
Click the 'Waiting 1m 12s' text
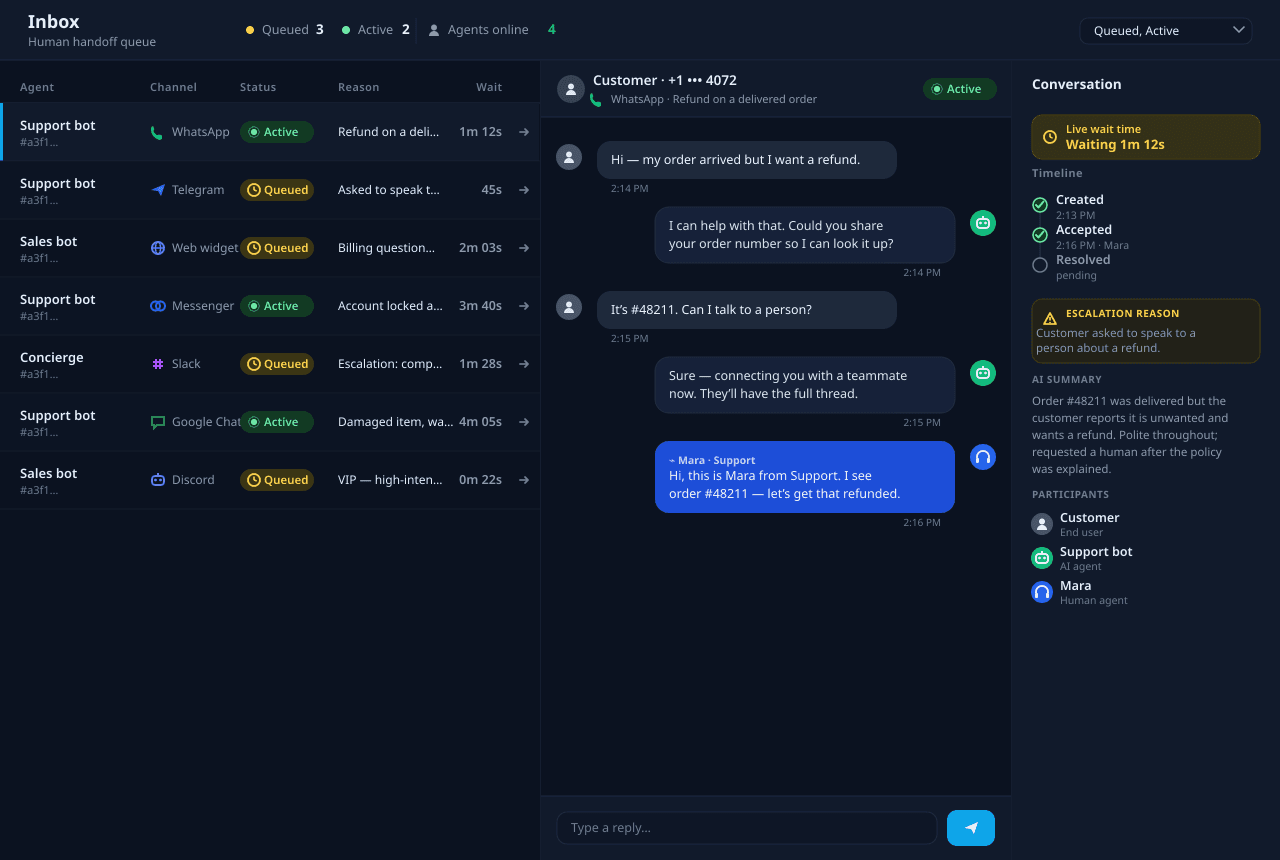click(x=1115, y=145)
